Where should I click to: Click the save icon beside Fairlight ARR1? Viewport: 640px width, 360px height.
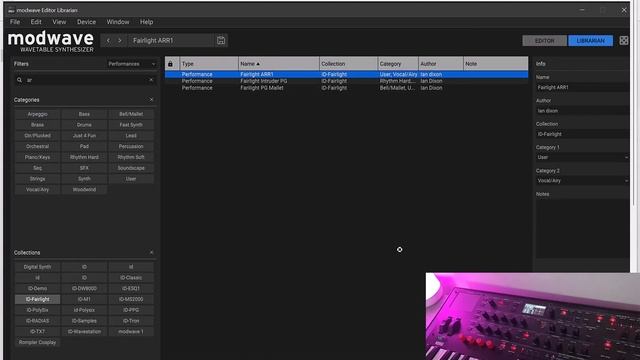tap(221, 40)
